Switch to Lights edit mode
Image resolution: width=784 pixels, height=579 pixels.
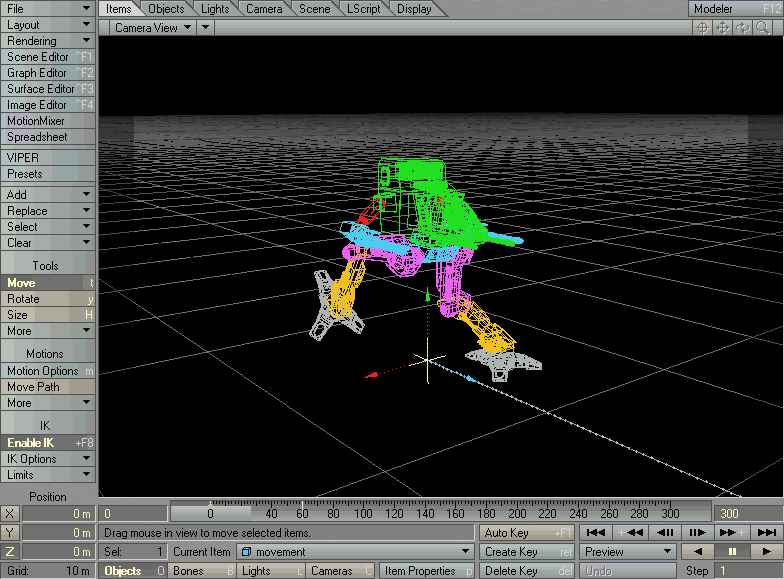(271, 570)
